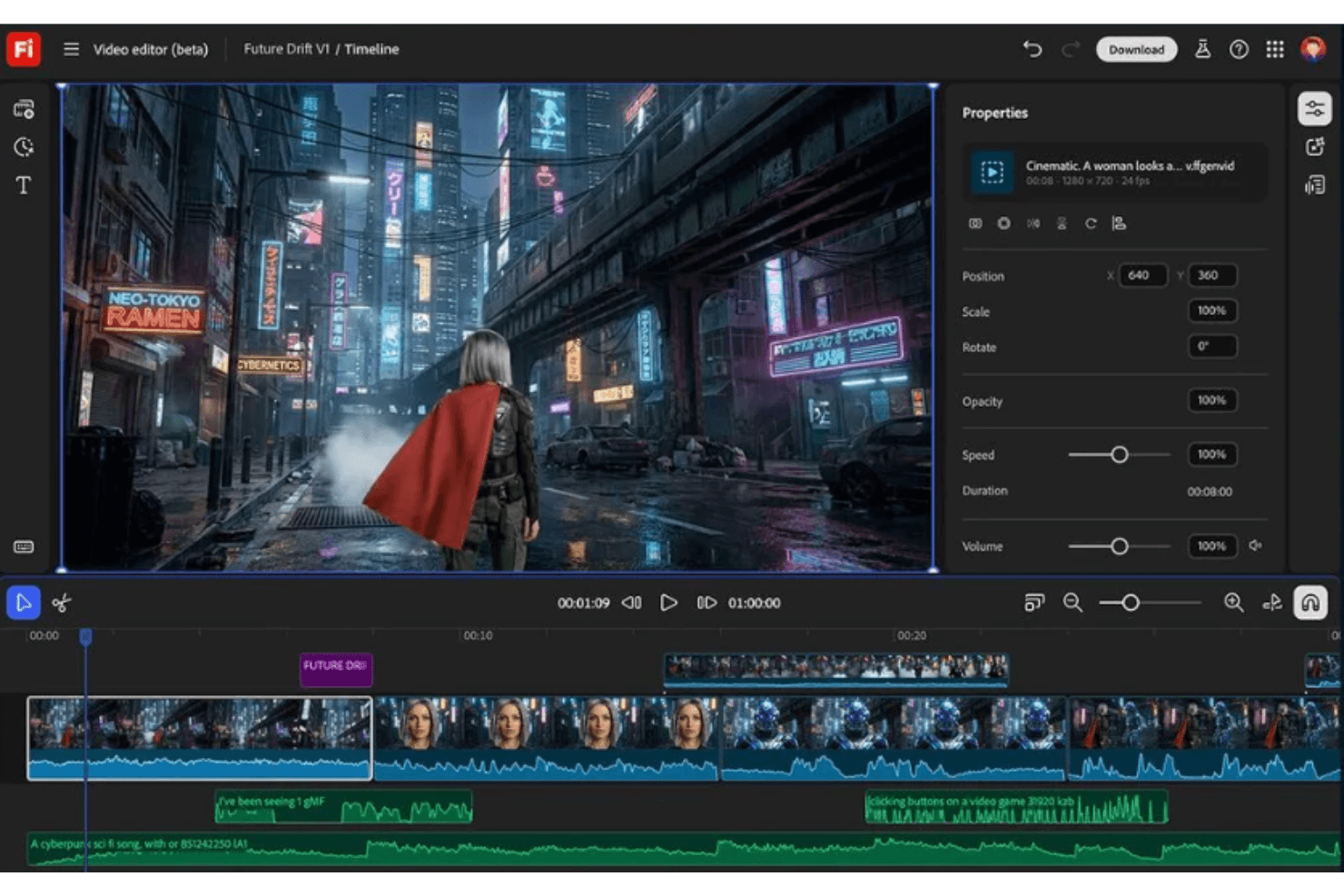
Task: Toggle timeline snapping magnet button
Action: pos(1310,603)
